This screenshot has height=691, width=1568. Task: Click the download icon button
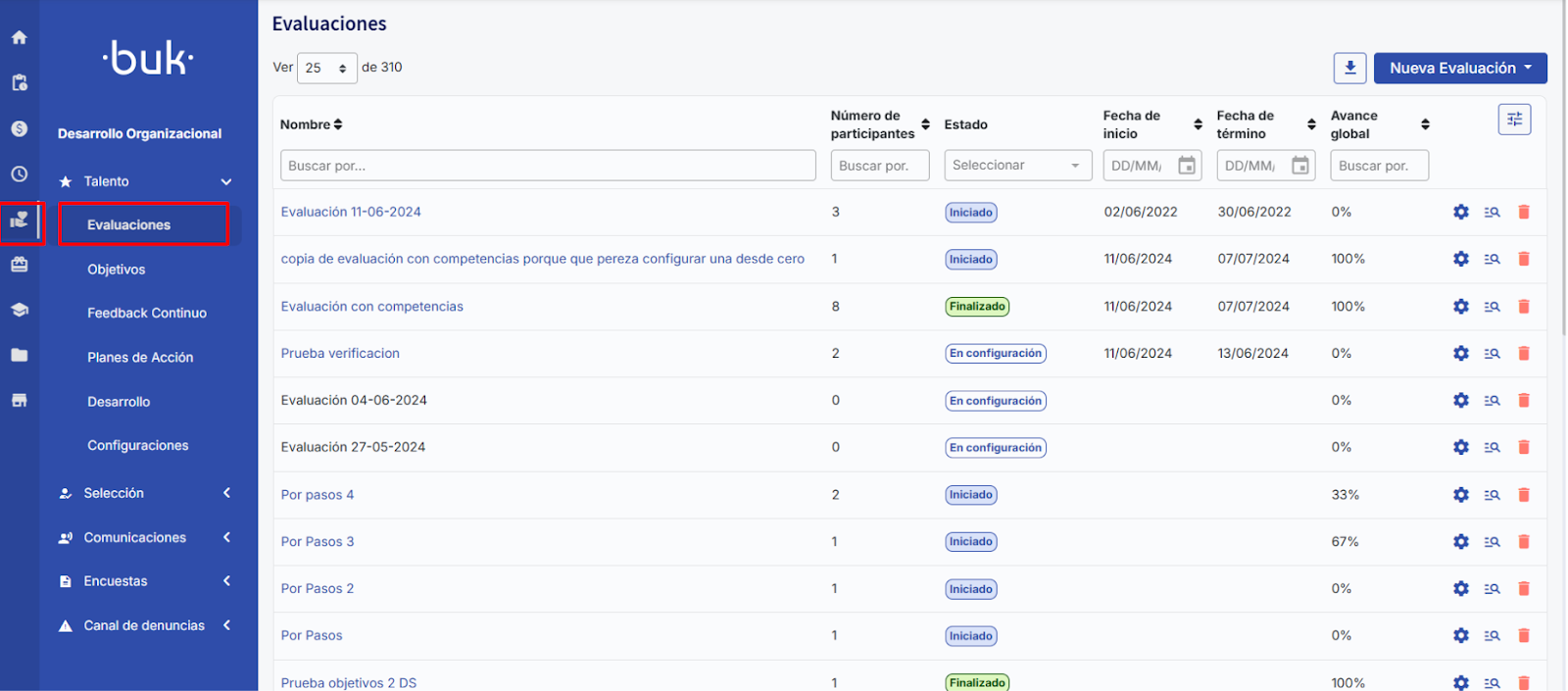[x=1349, y=68]
